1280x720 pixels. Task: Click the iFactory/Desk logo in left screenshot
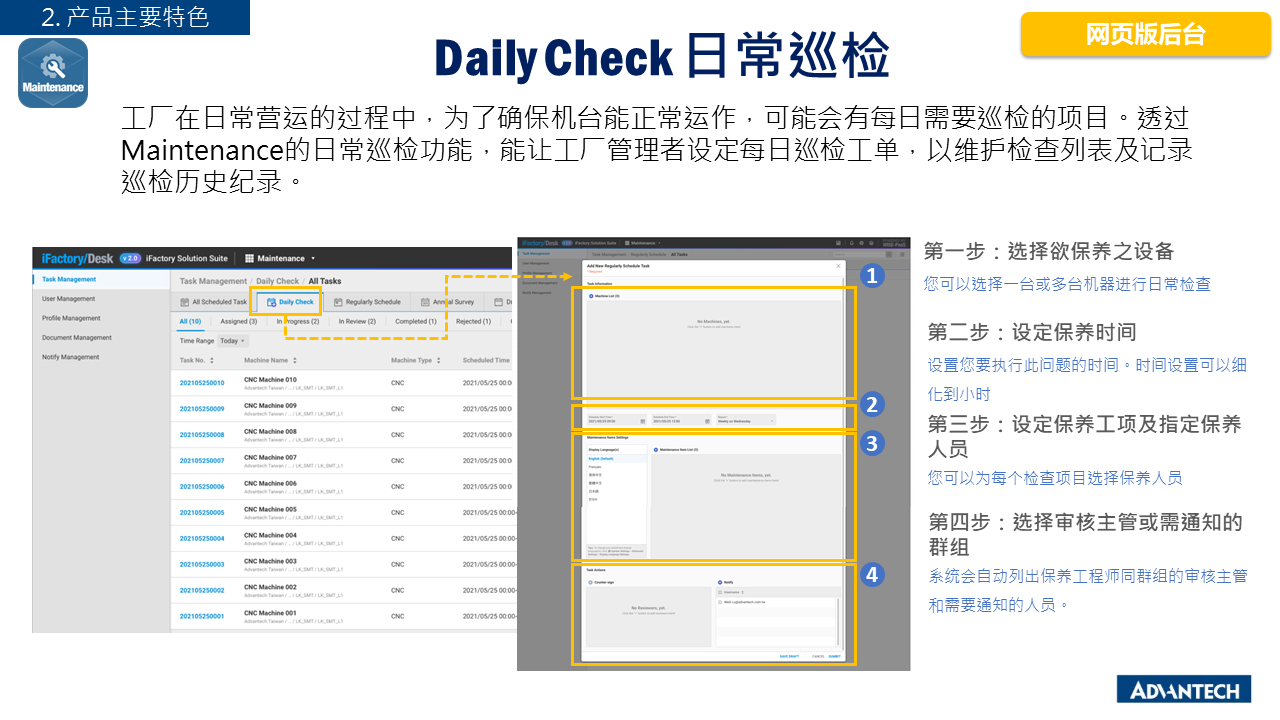pyautogui.click(x=76, y=258)
